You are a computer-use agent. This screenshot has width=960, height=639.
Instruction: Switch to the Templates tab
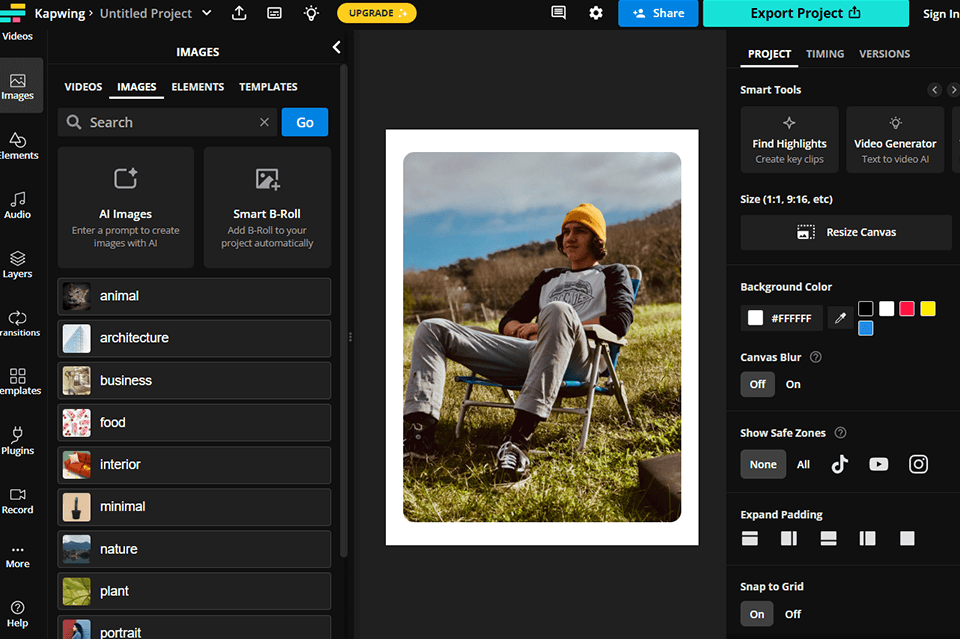[268, 87]
